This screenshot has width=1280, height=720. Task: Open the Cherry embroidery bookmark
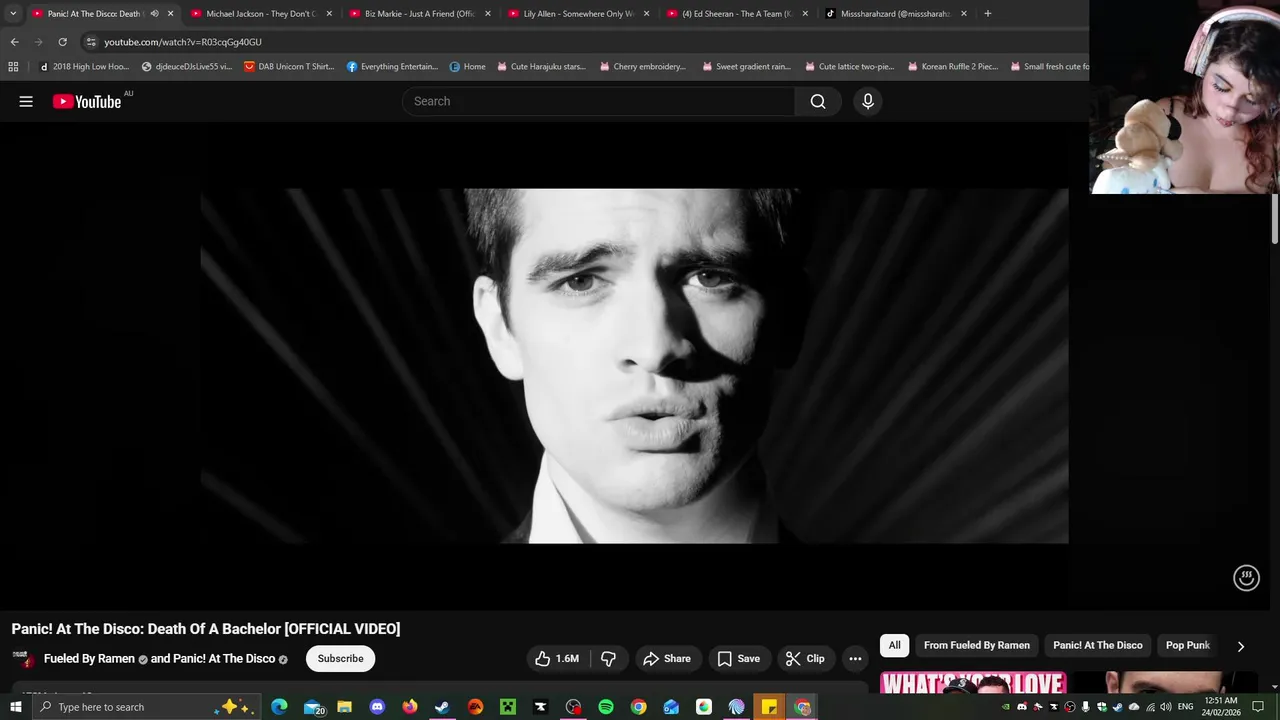(642, 67)
